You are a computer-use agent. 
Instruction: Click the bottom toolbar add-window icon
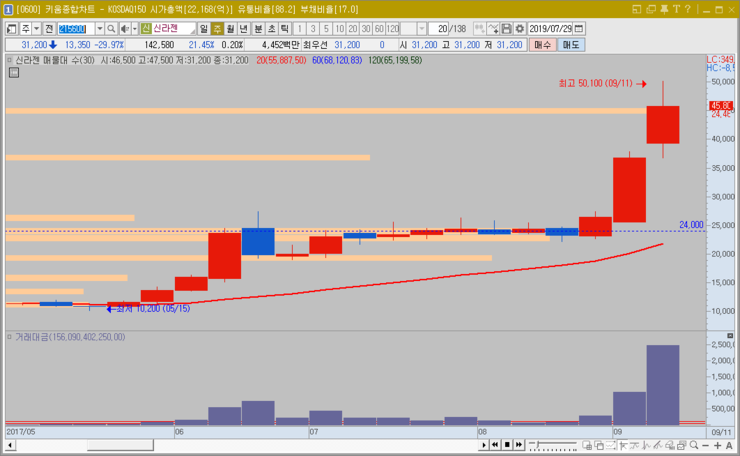coord(587,445)
